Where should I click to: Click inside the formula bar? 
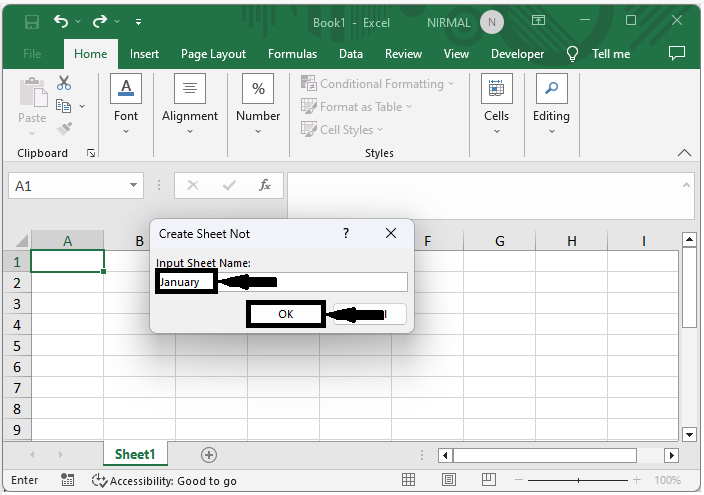tap(484, 195)
